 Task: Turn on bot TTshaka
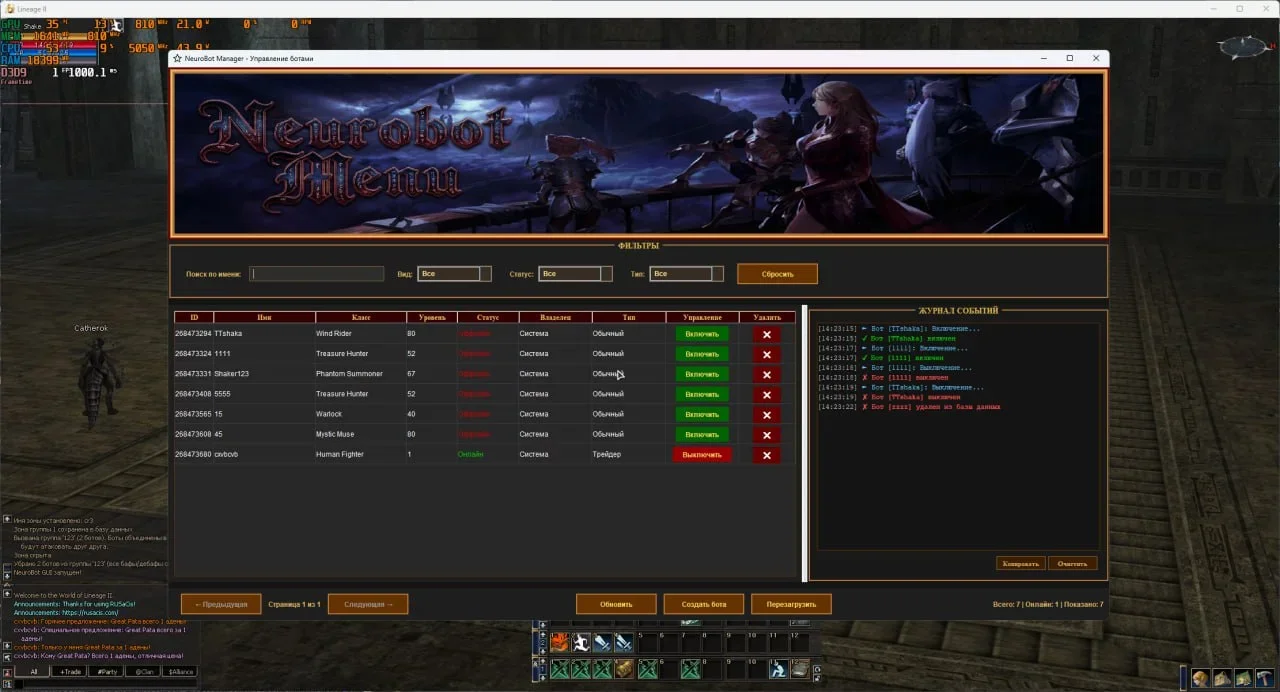[702, 334]
